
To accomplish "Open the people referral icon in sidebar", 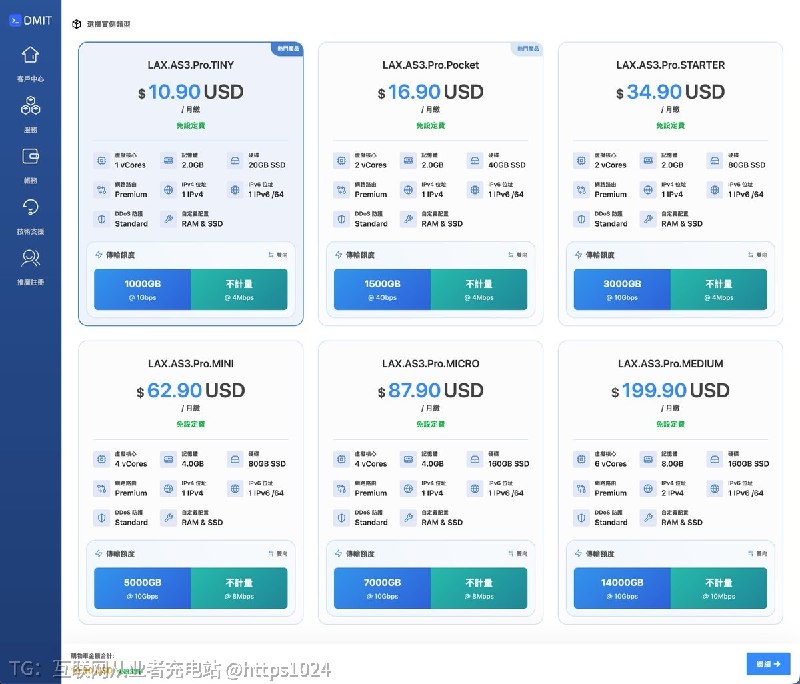I will point(30,258).
